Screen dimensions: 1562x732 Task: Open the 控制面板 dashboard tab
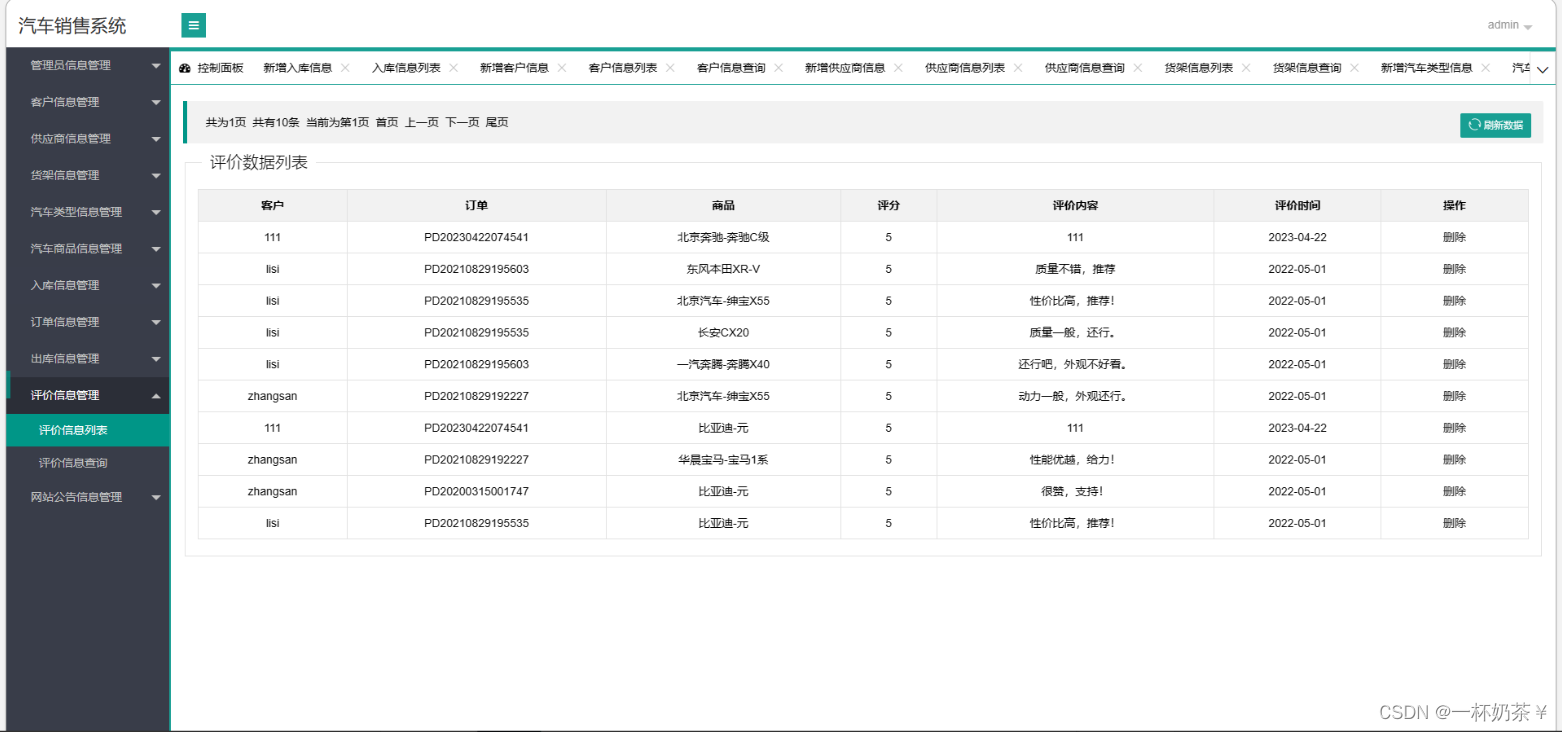tap(211, 68)
